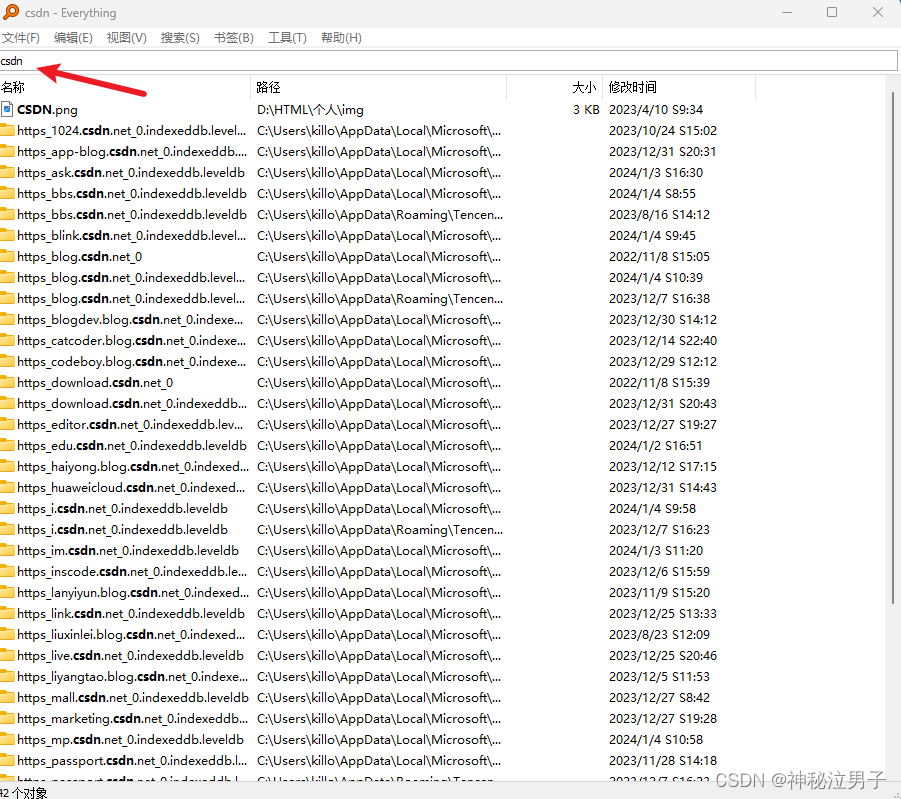Select https_download.csdn.net row dated 2023/12/31 S20:43

(378, 404)
